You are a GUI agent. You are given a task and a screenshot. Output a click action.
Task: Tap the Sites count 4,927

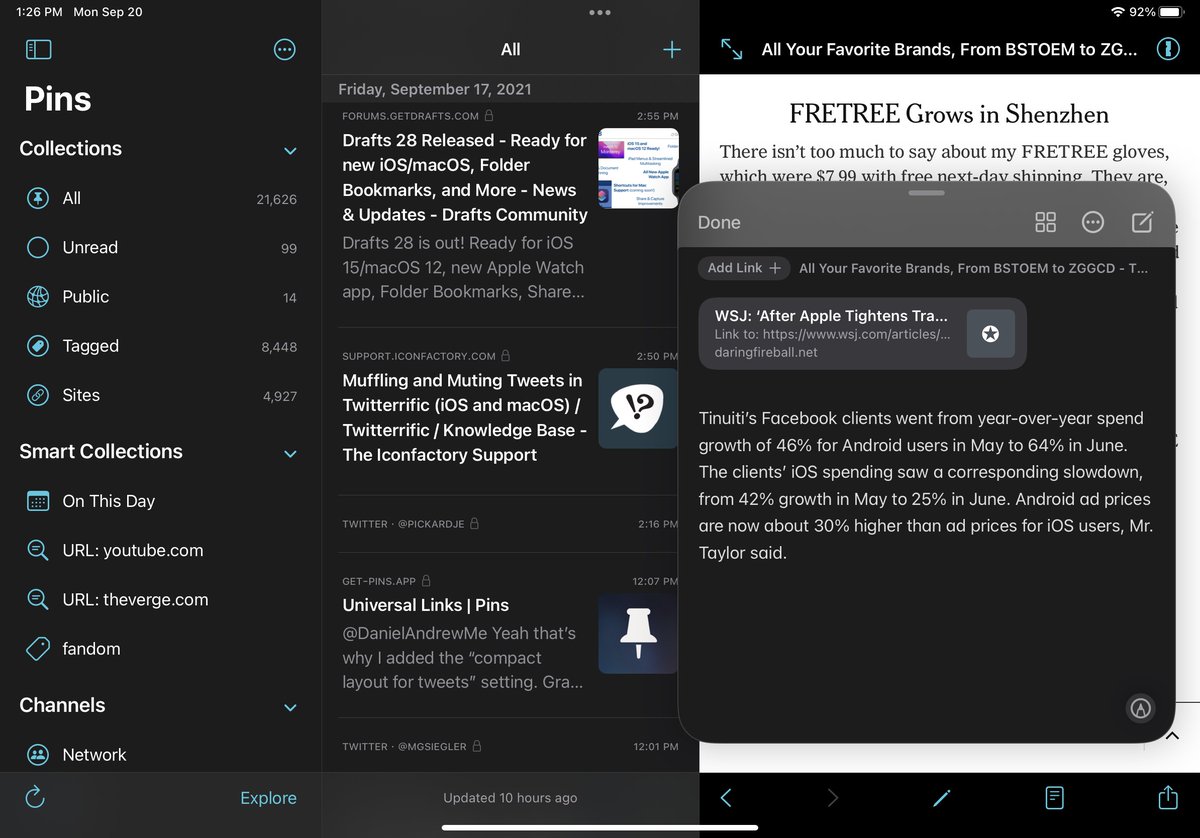click(280, 396)
